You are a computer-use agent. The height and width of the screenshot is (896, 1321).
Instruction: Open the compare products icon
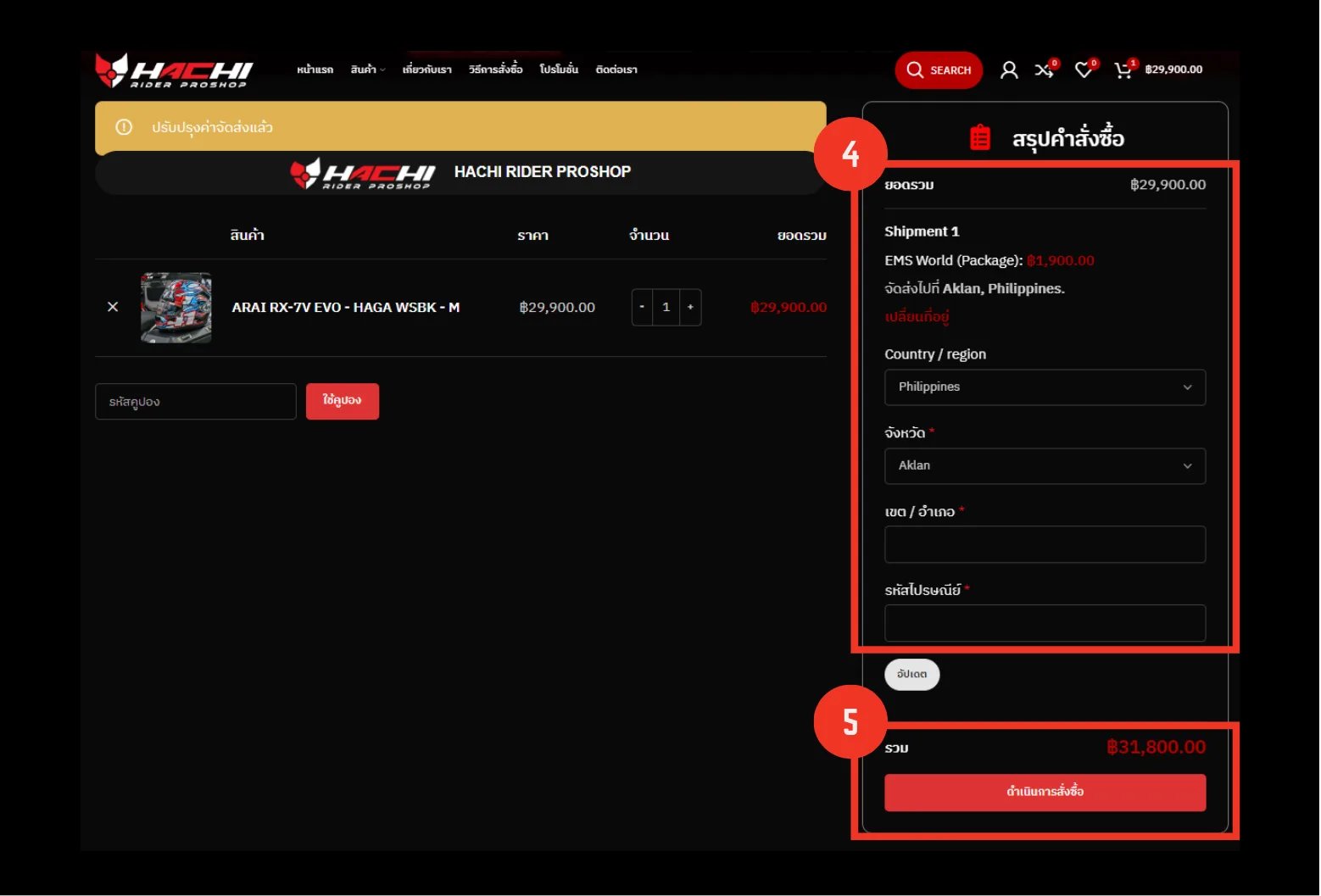point(1044,70)
